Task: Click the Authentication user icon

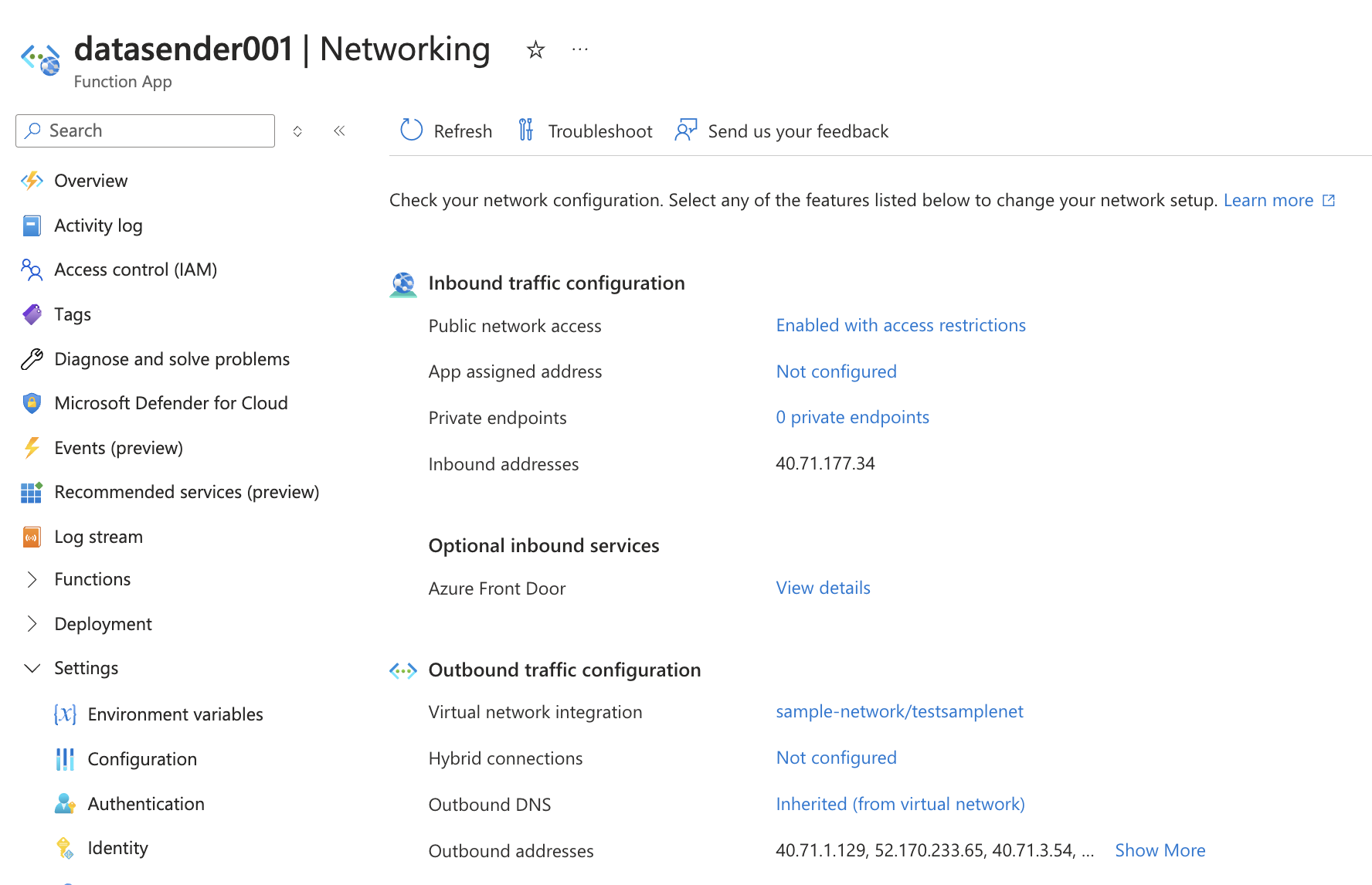Action: click(x=65, y=804)
